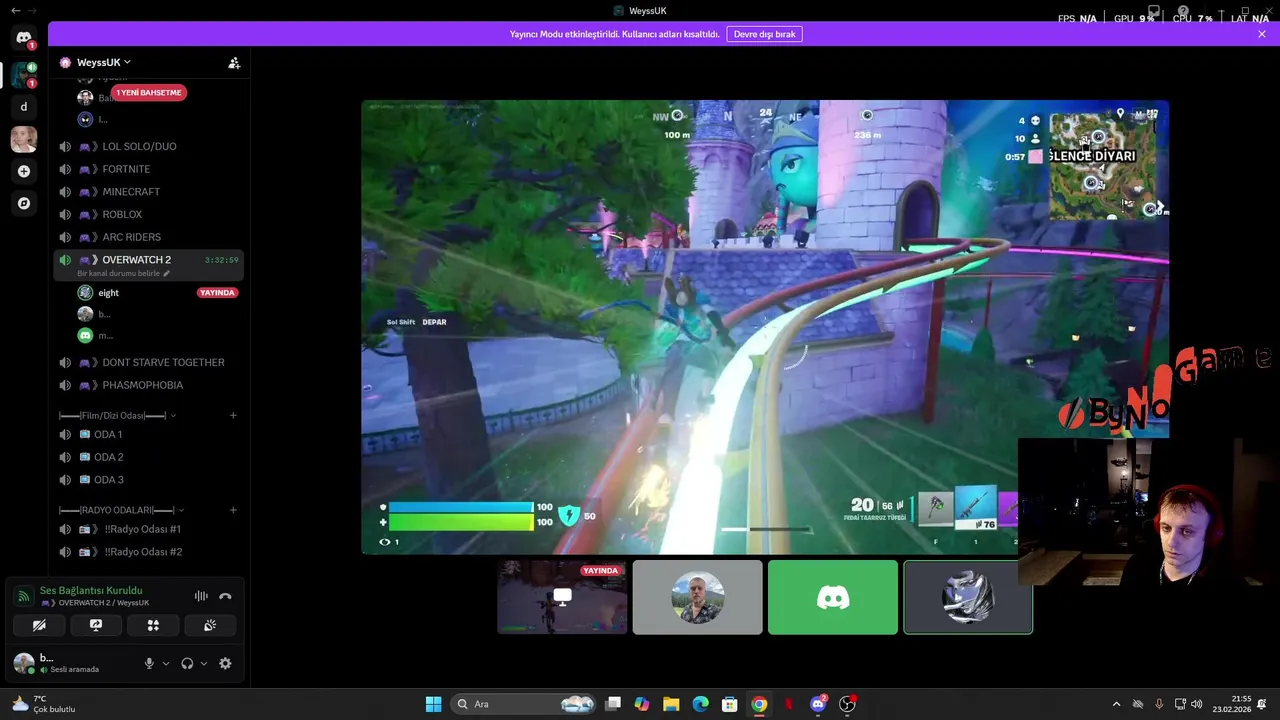The image size is (1280, 720).
Task: Open your user profile avatar
Action: [23, 662]
